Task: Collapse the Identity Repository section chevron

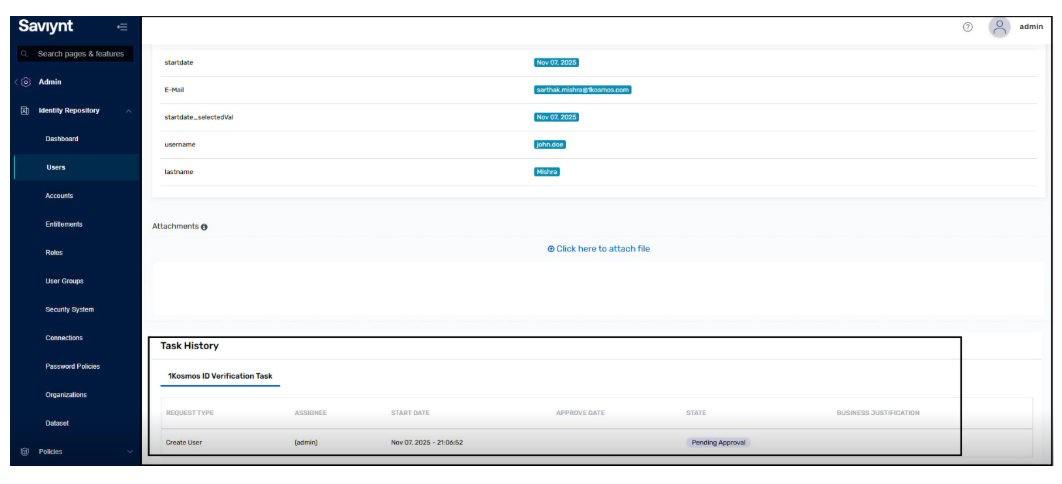Action: [x=128, y=110]
